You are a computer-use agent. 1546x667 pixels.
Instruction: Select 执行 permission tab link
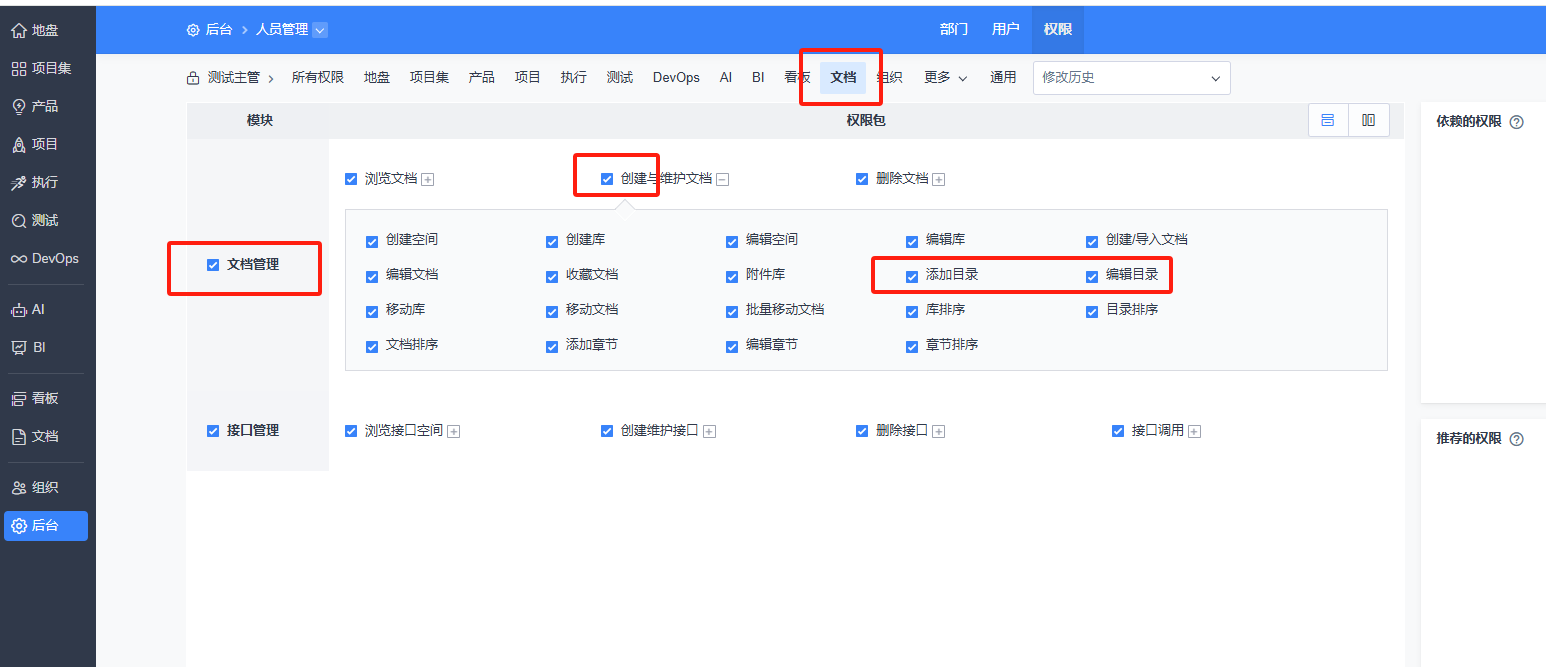point(574,78)
